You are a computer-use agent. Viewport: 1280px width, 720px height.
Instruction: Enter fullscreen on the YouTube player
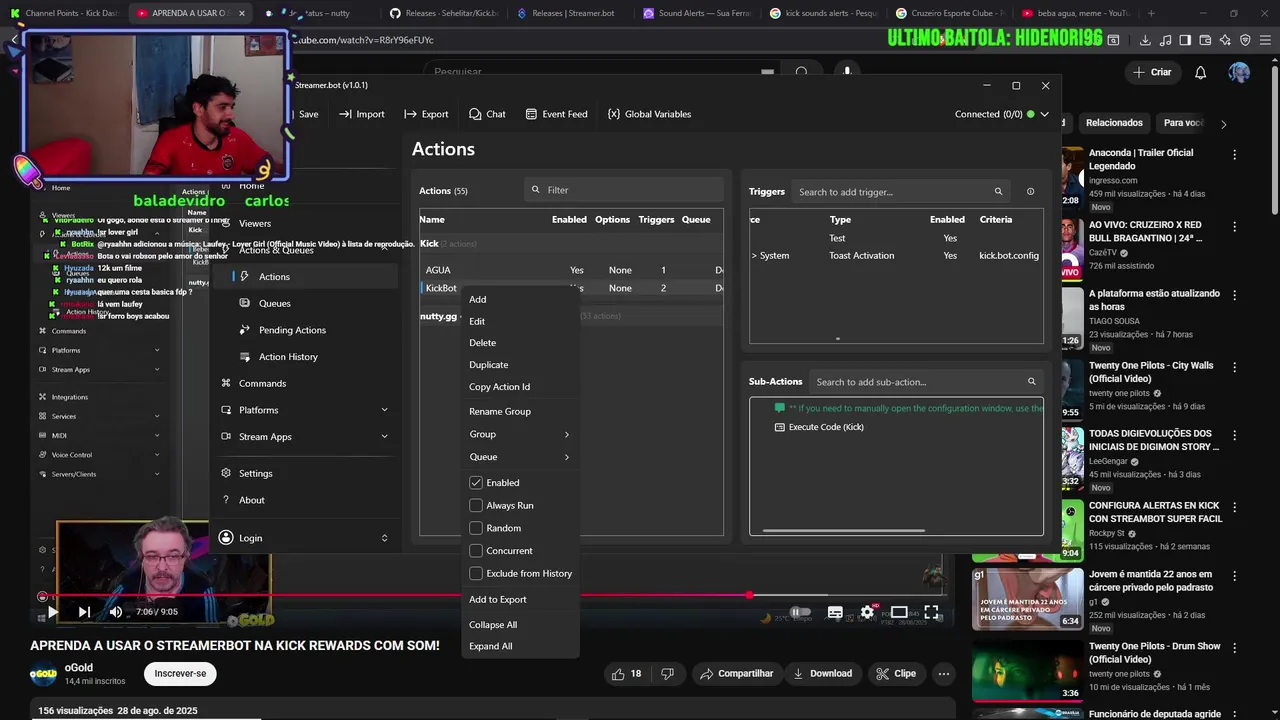(x=931, y=612)
